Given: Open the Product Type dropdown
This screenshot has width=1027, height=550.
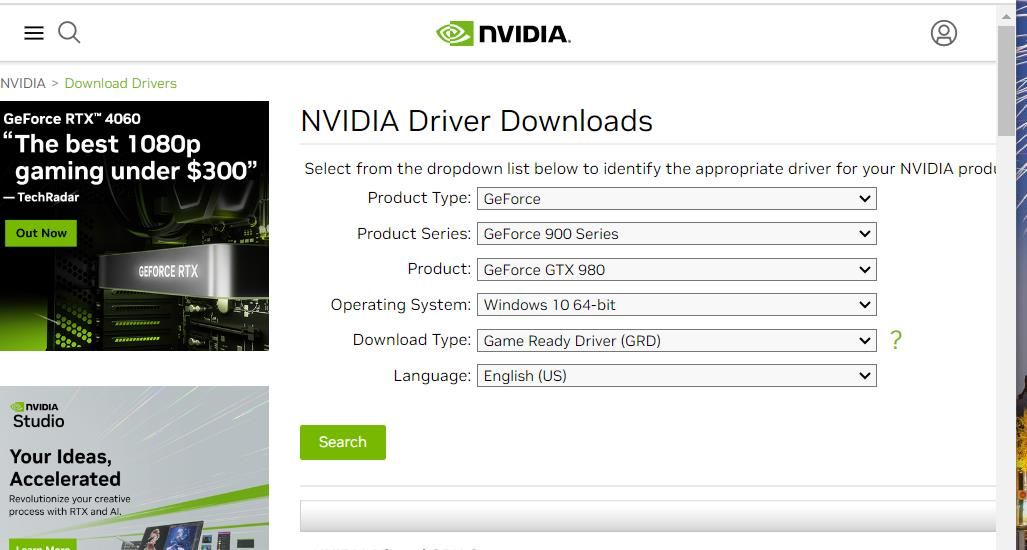Looking at the screenshot, I should click(x=677, y=198).
